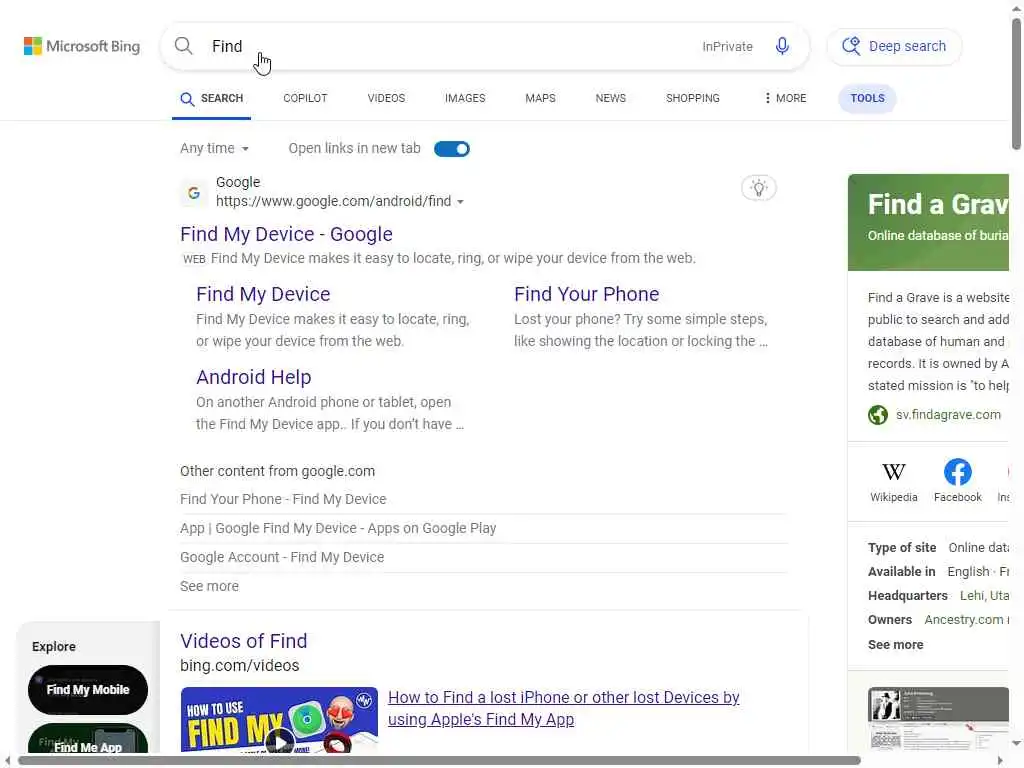Switch to the Shopping tab
The width and height of the screenshot is (1024, 768).
(693, 98)
